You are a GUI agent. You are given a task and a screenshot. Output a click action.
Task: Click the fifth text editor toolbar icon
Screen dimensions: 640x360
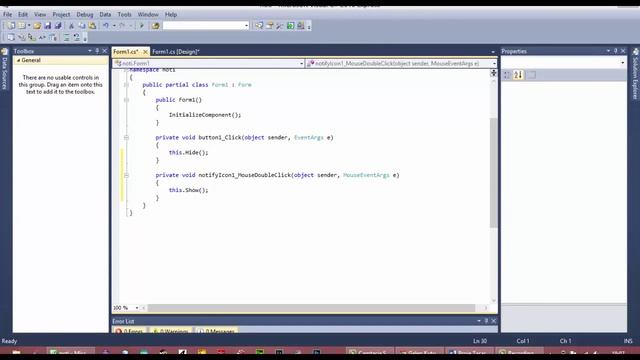click(x=53, y=38)
